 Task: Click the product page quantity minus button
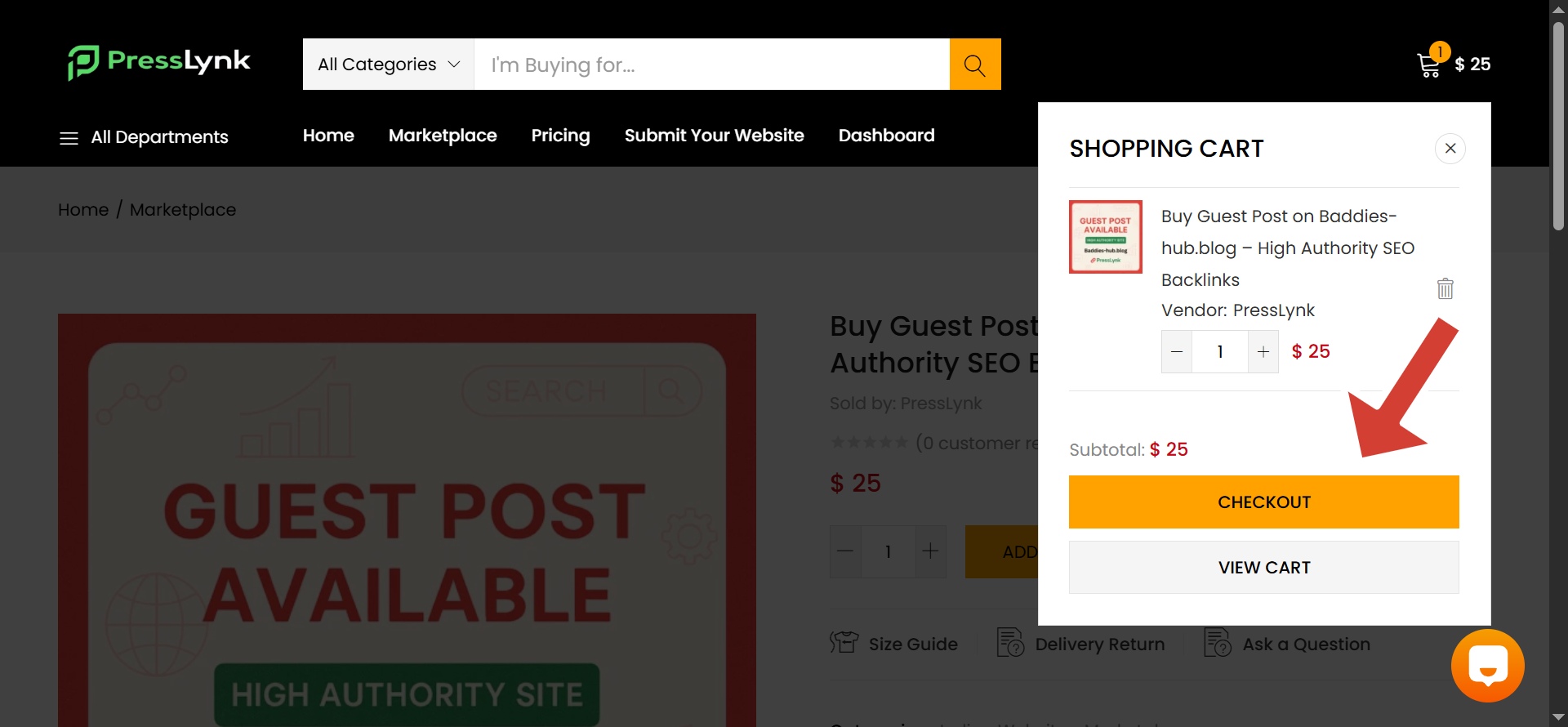tap(845, 551)
